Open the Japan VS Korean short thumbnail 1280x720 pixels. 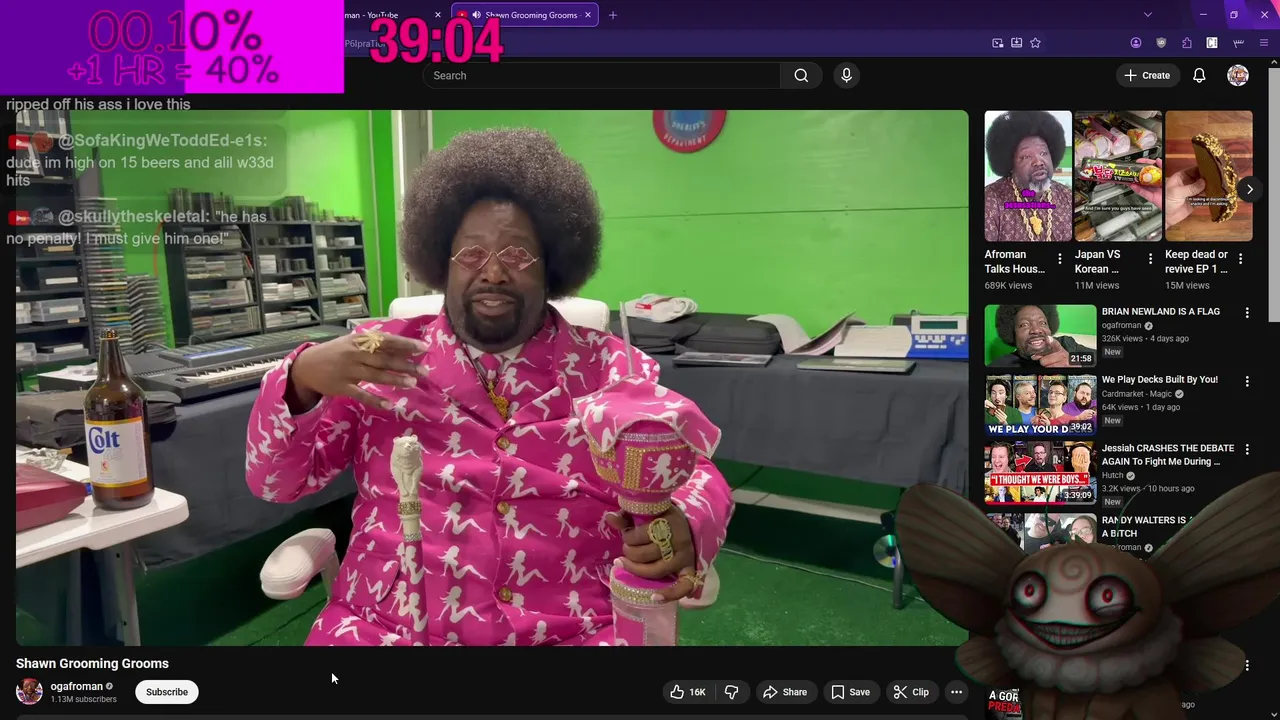click(x=1118, y=176)
